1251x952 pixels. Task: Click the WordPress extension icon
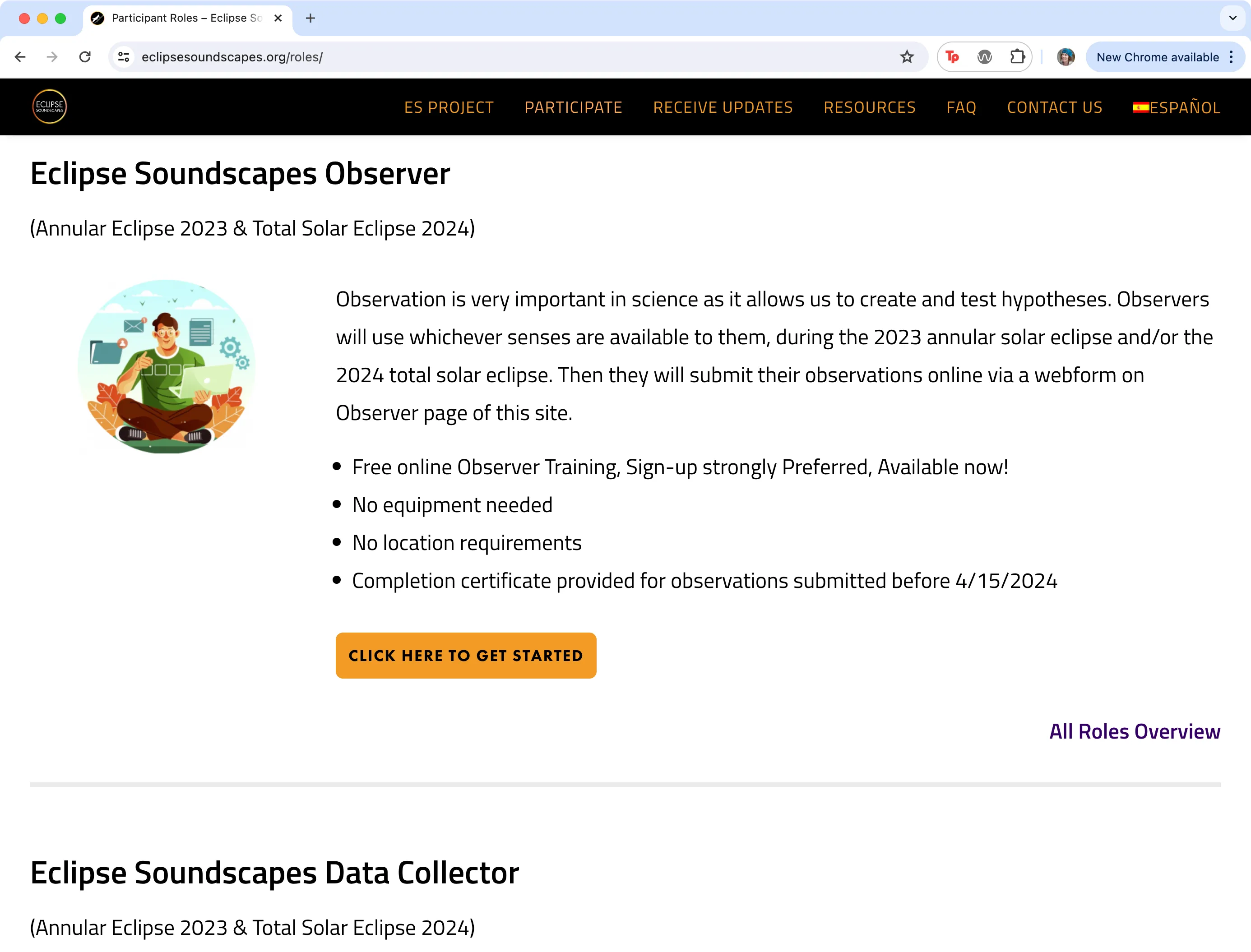pyautogui.click(x=985, y=57)
